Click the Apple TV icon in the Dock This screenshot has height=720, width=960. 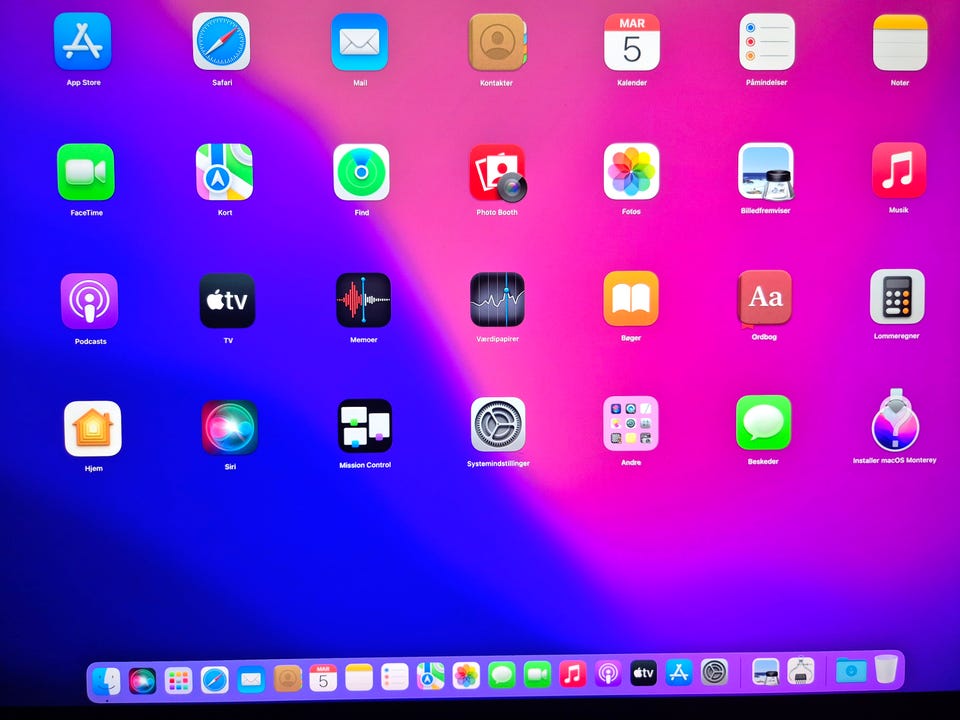643,673
